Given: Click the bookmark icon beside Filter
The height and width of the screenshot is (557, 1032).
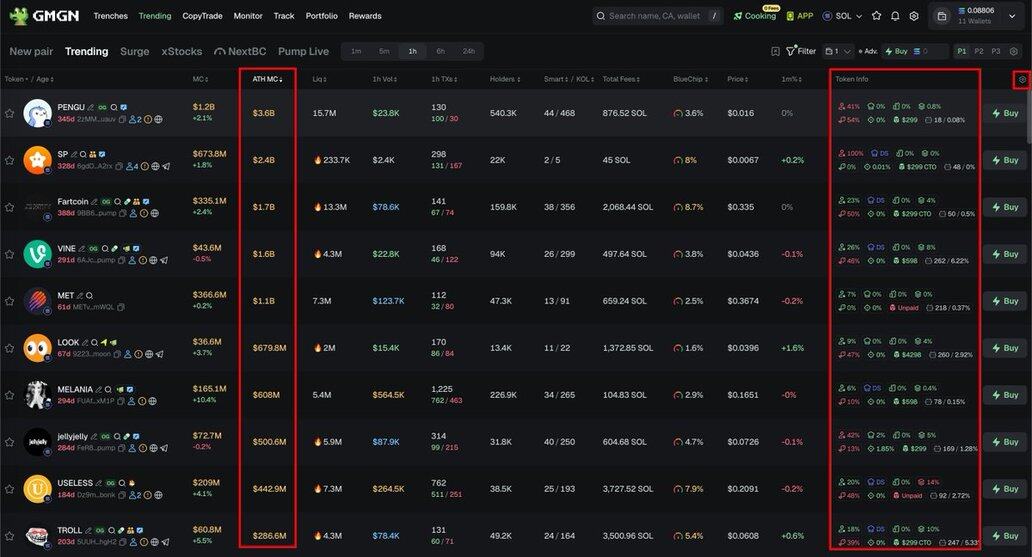Looking at the screenshot, I should click(x=775, y=51).
